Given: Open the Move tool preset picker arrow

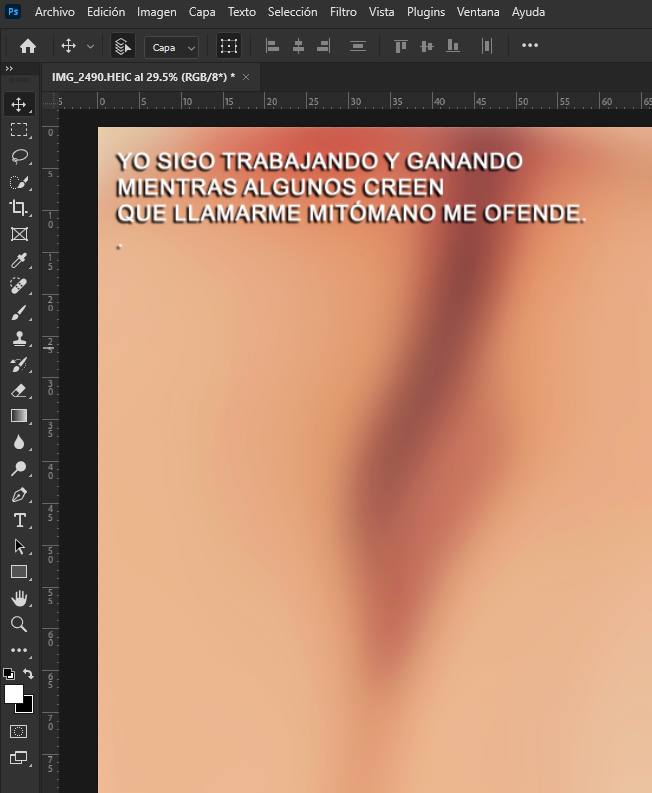Looking at the screenshot, I should (91, 47).
